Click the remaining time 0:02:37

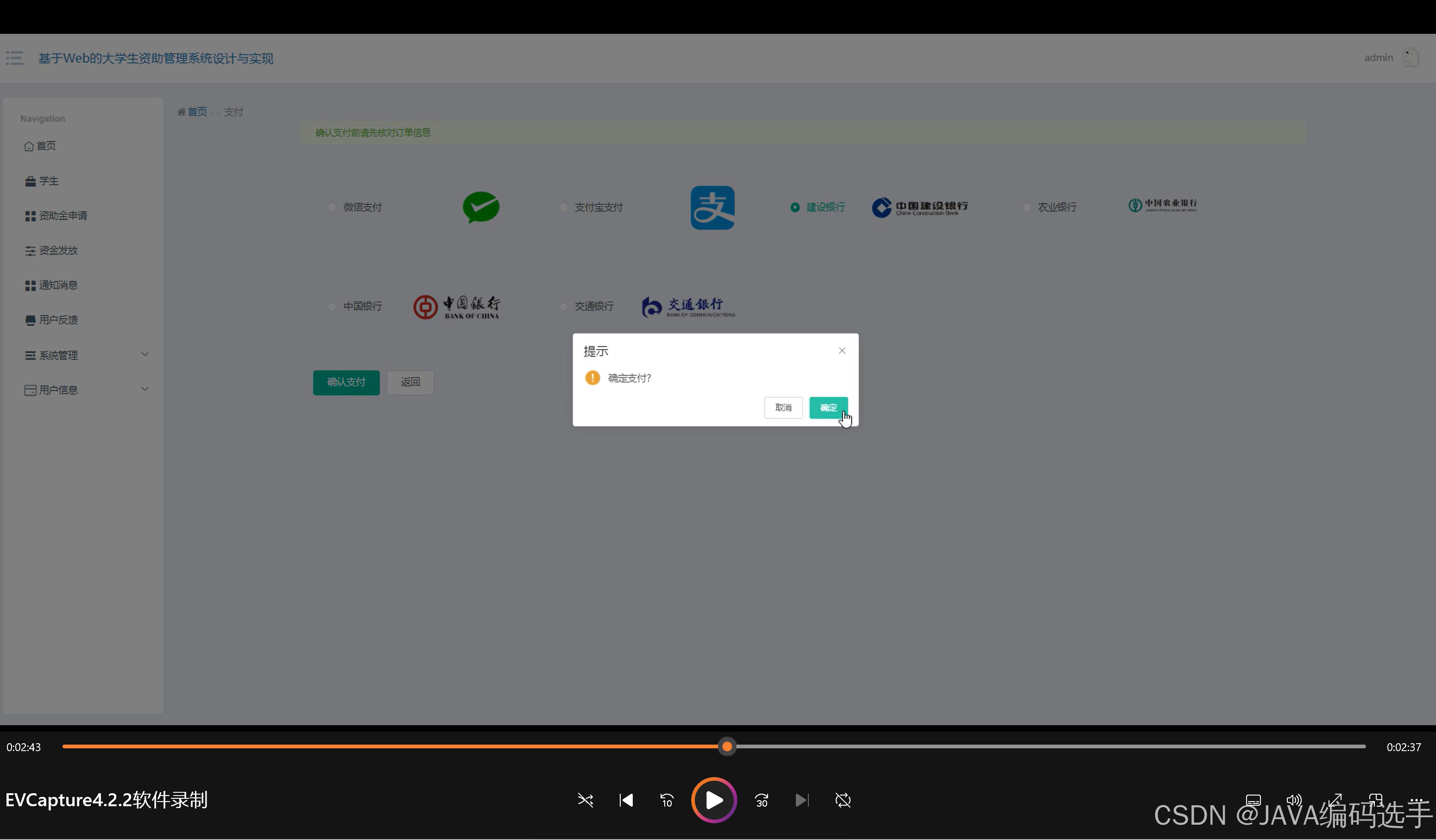coord(1404,747)
